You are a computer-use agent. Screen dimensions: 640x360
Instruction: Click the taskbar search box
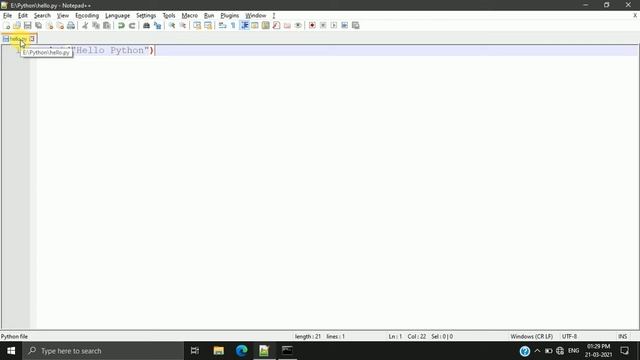(103, 351)
